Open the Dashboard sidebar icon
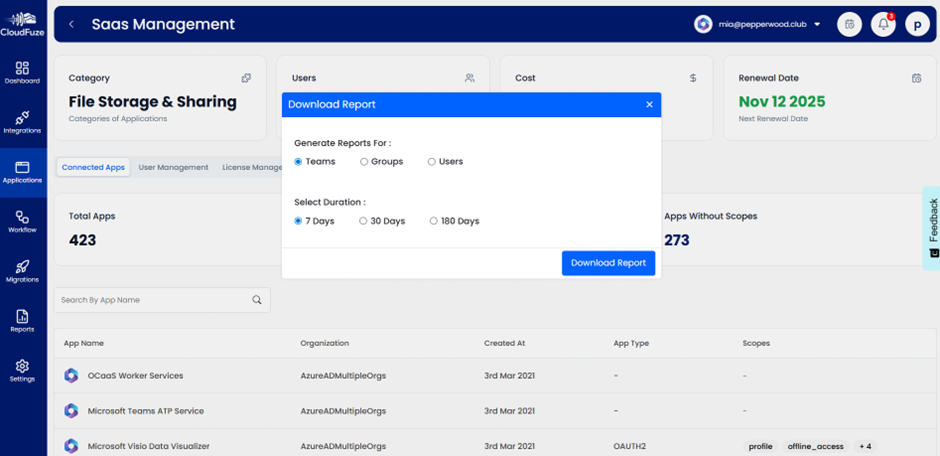Viewport: 940px width, 456px height. click(x=22, y=67)
